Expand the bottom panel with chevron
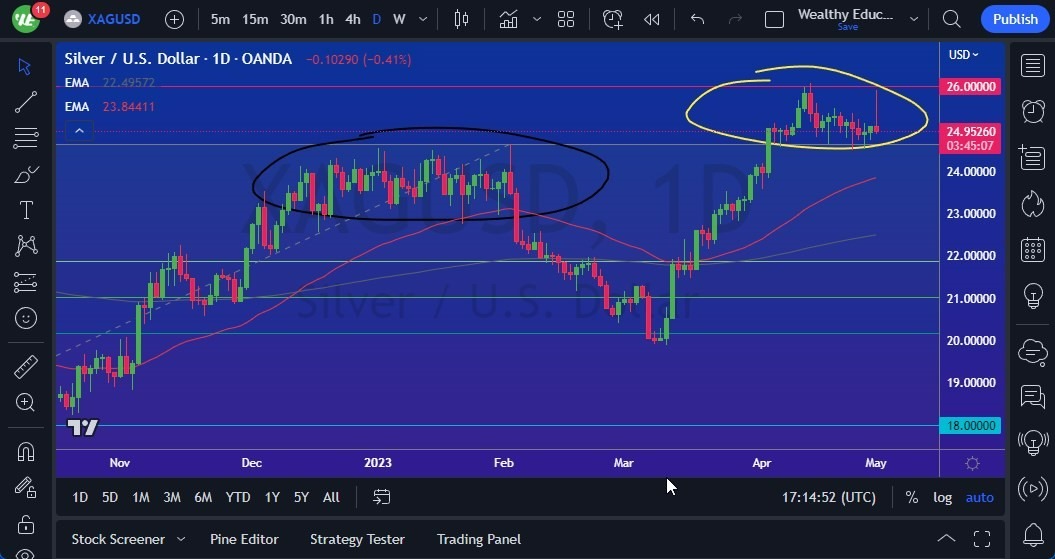1055x559 pixels. click(x=946, y=538)
